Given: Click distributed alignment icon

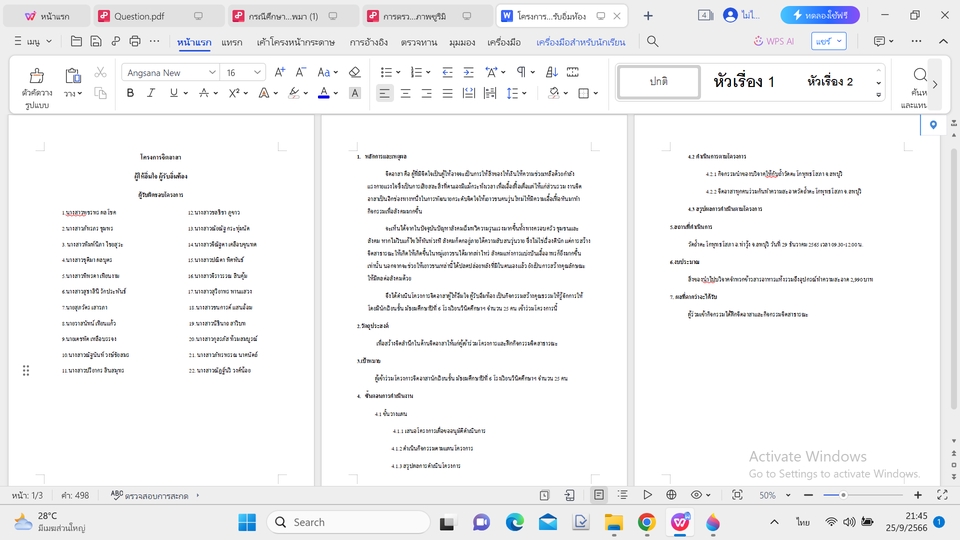Looking at the screenshot, I should [x=468, y=93].
